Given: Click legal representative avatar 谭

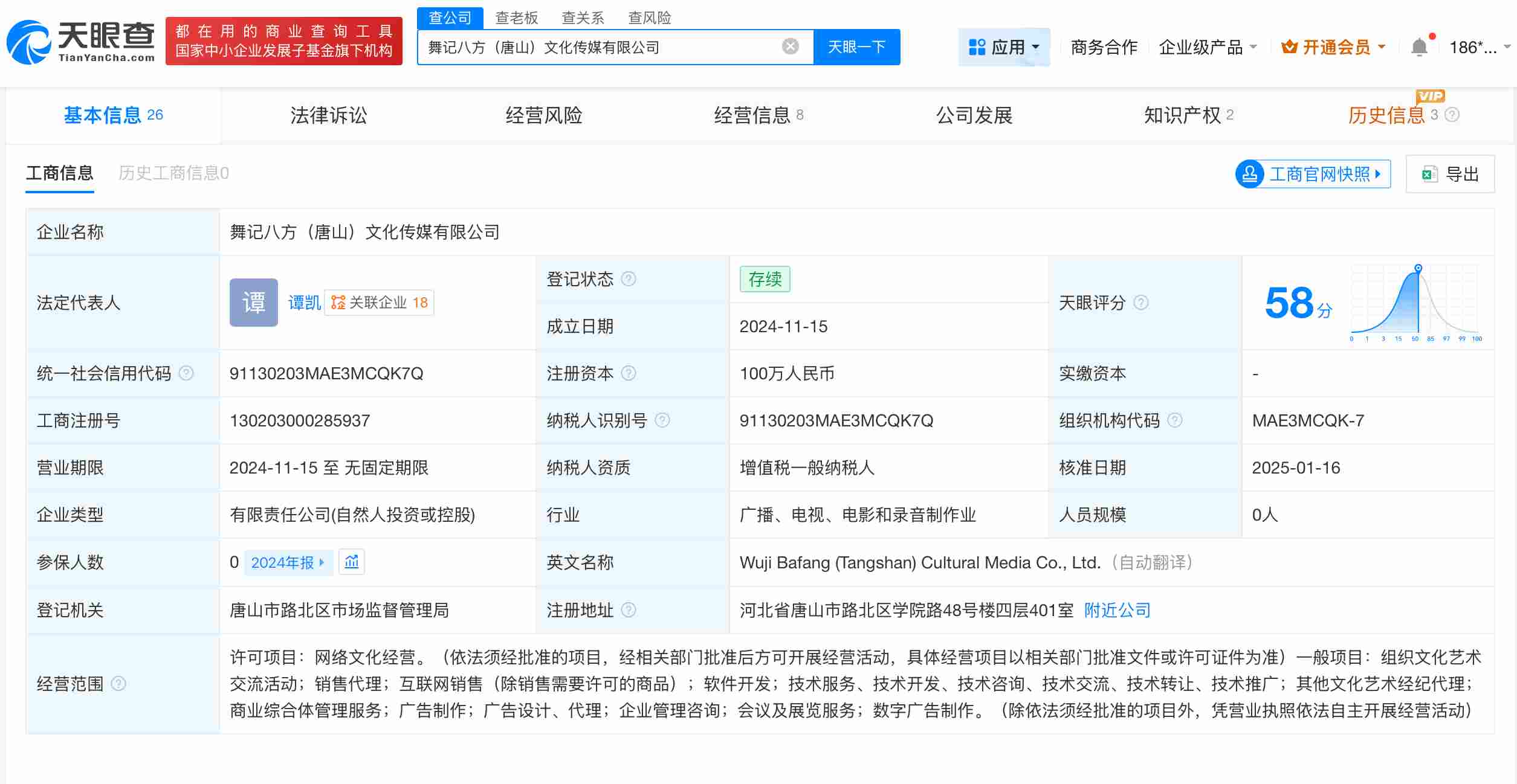Looking at the screenshot, I should pos(253,302).
